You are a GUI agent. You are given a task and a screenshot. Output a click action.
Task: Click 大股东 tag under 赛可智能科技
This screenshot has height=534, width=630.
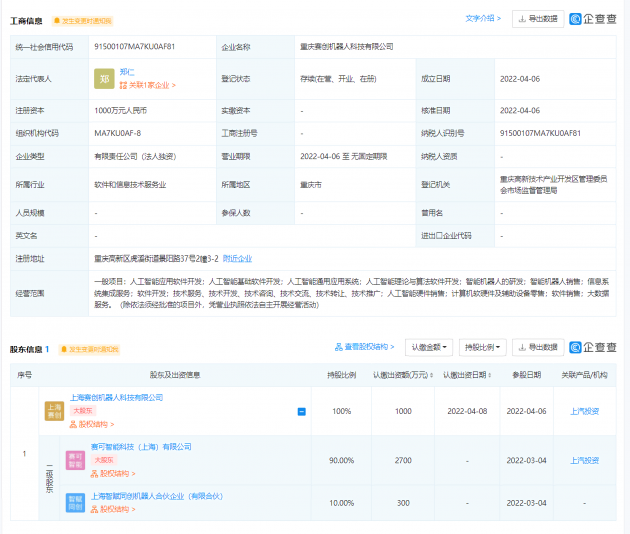pos(104,460)
